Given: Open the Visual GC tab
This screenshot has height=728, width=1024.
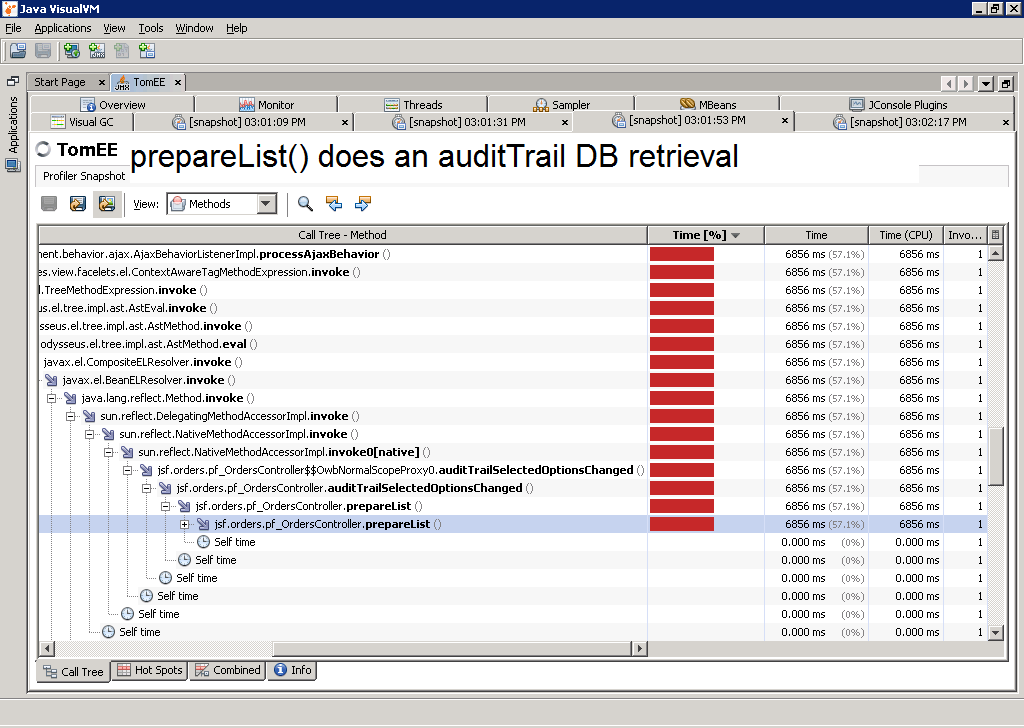Looking at the screenshot, I should 82,122.
